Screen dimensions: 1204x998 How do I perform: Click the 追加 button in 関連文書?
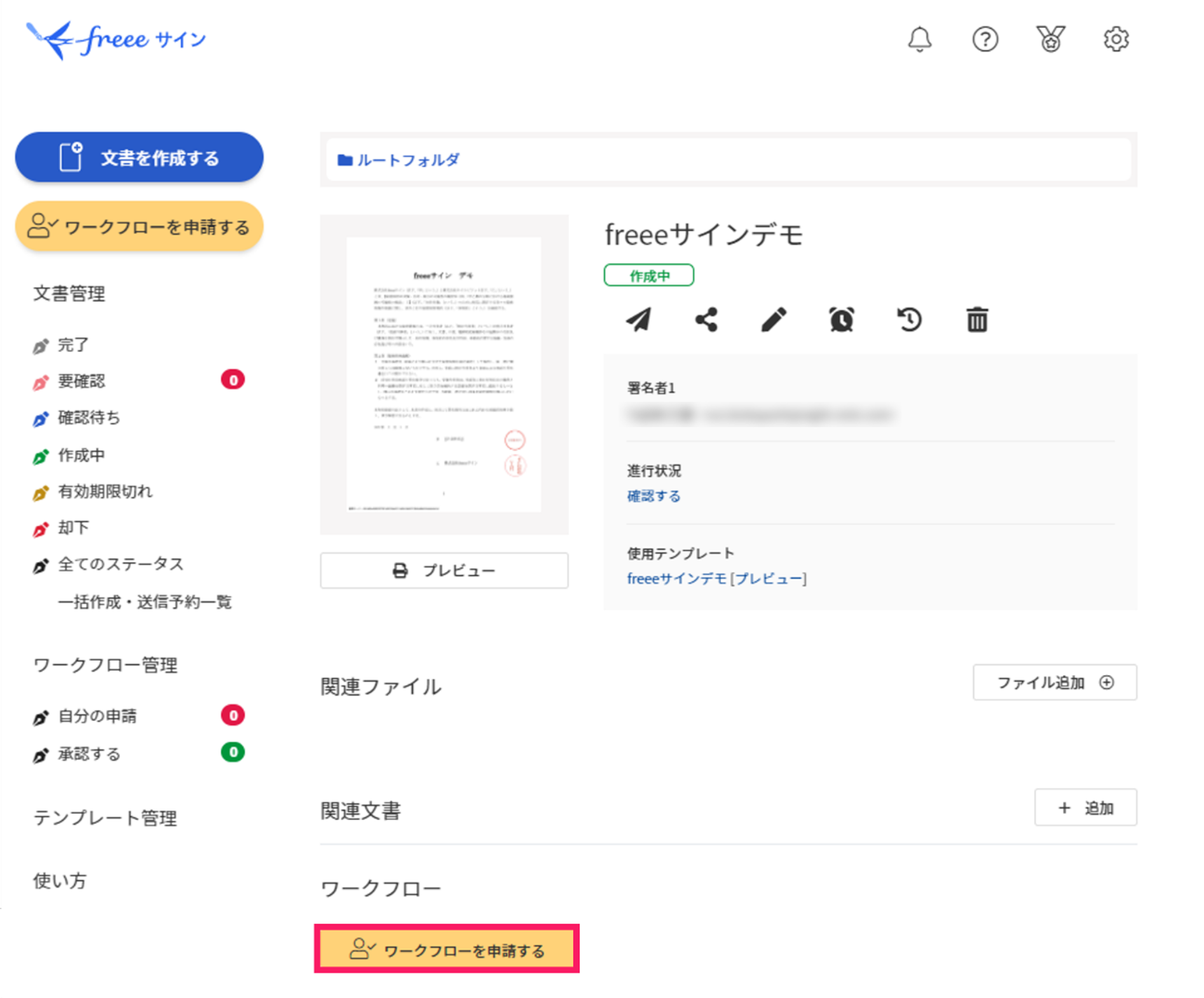click(1085, 807)
